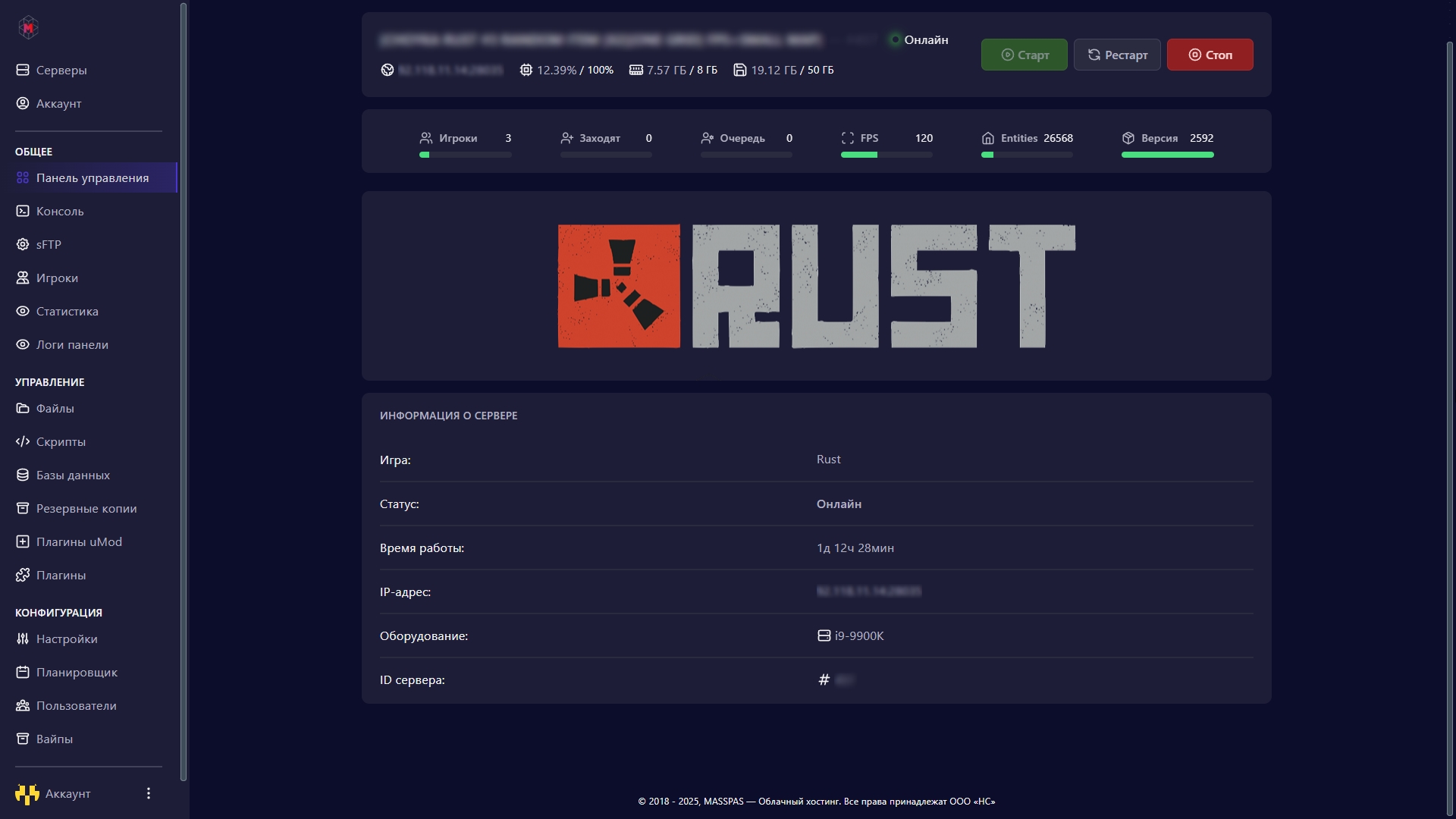
Task: Start the server with Старт button
Action: pyautogui.click(x=1024, y=54)
